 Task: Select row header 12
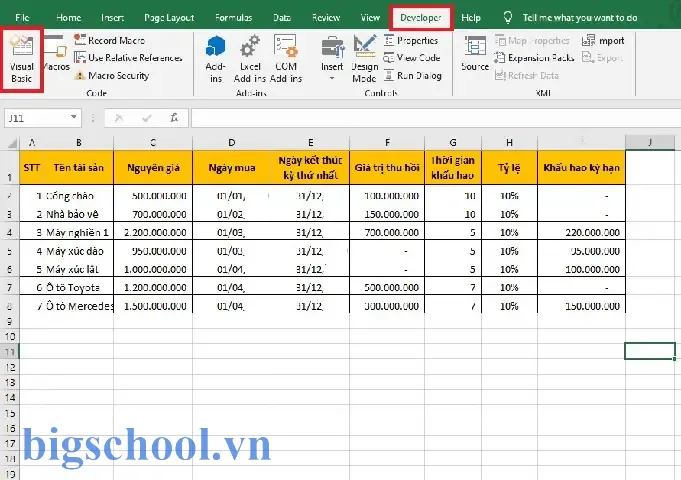(x=10, y=367)
